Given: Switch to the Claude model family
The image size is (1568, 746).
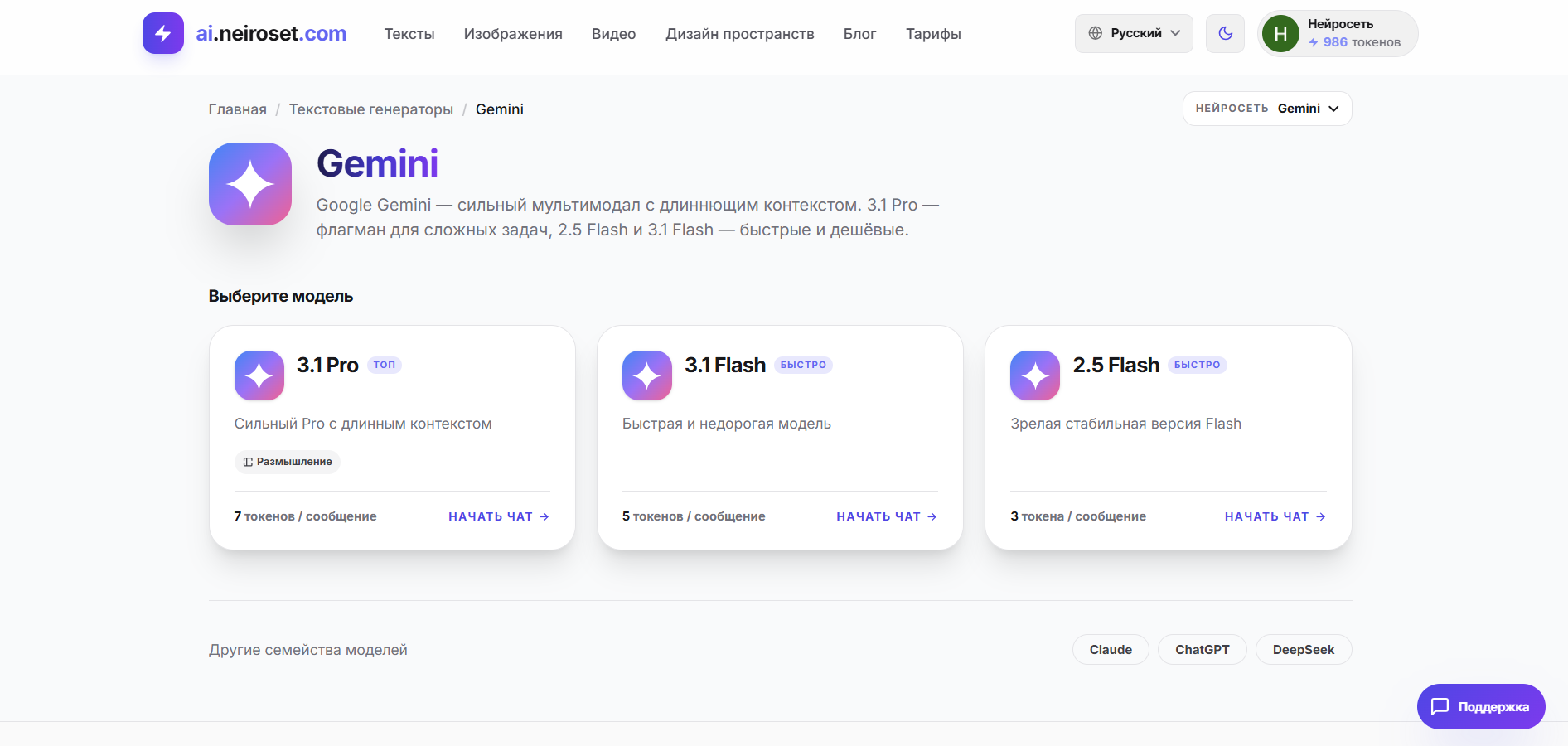Looking at the screenshot, I should click(x=1111, y=650).
